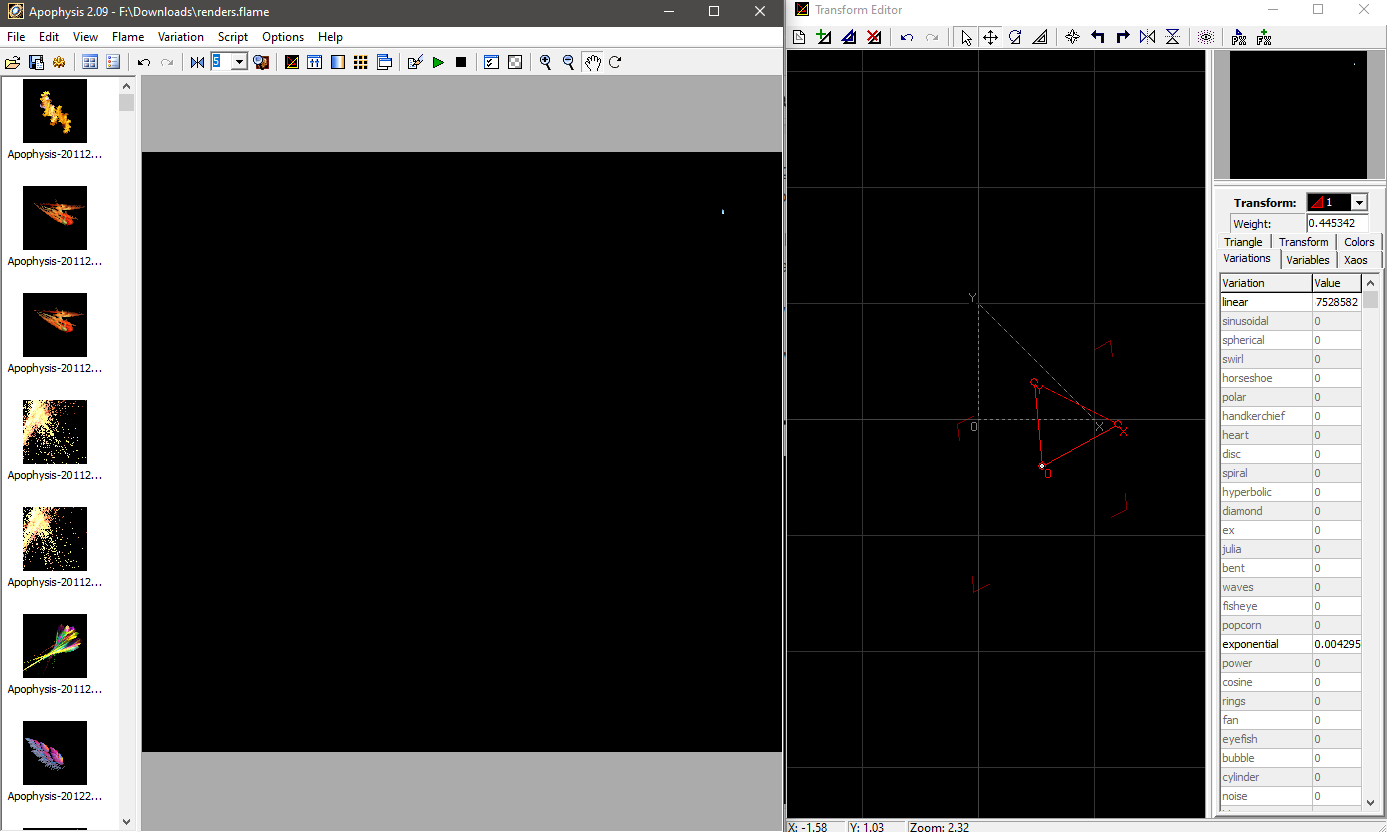The height and width of the screenshot is (832, 1387).
Task: Rotate triangle 90 degrees counter-clockwise
Action: pyautogui.click(x=1097, y=37)
